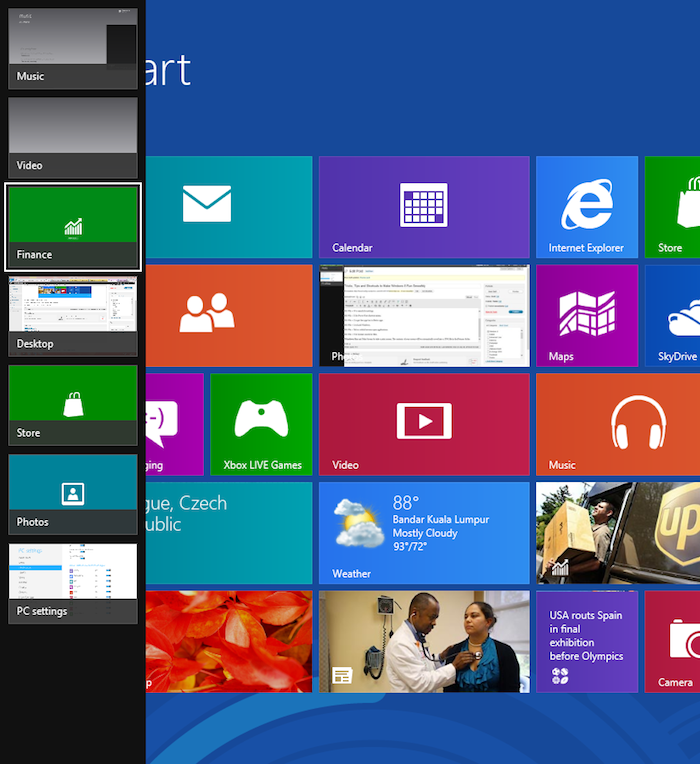Screen dimensions: 700x764
Task: Open the Xbox LIVE Games tile
Action: (261, 424)
